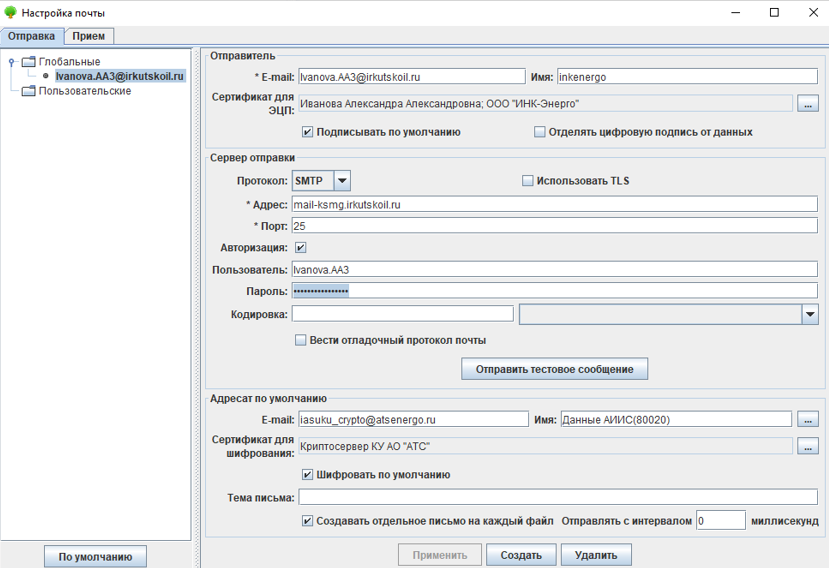829x568 pixels.
Task: Enable Отделять цифровую подпись от данных
Action: click(539, 132)
